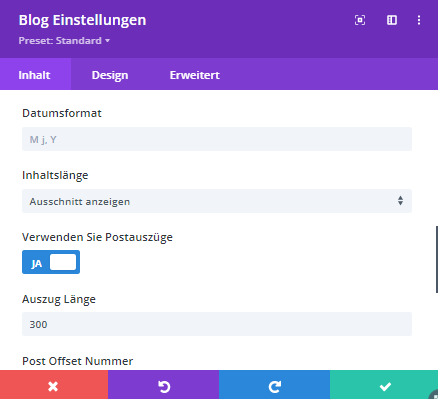The image size is (438, 399).
Task: Click the Datumsformat input field
Action: (x=217, y=139)
